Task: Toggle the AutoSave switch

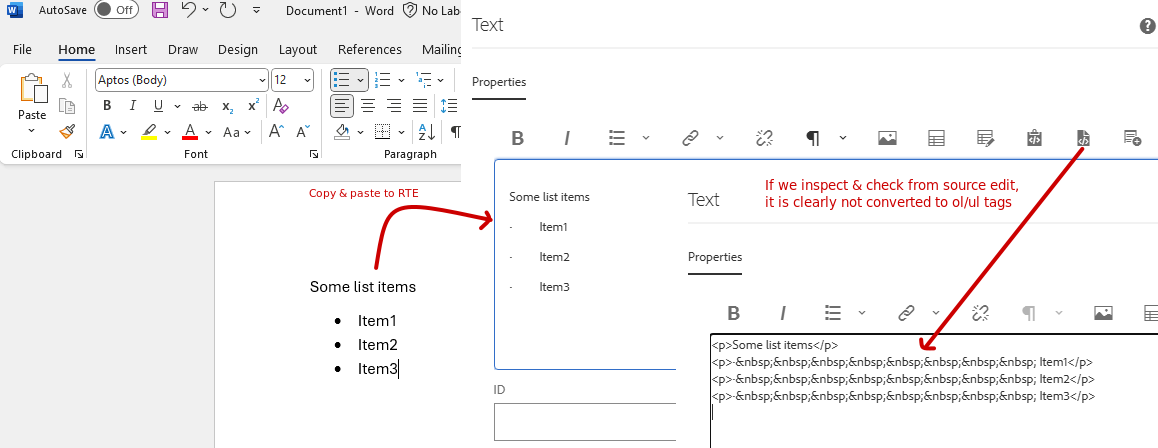Action: tap(116, 10)
